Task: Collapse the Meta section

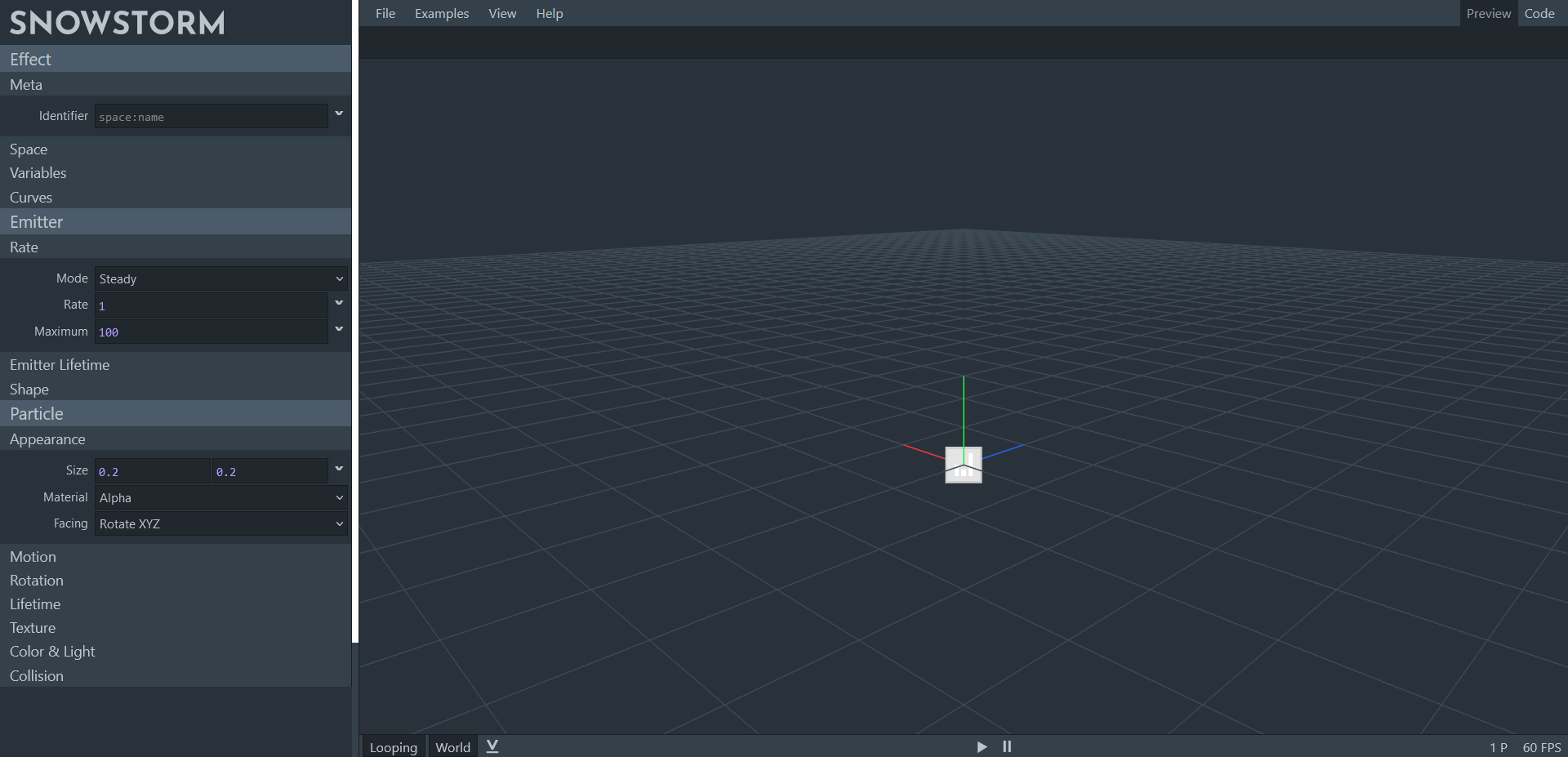Action: 176,85
